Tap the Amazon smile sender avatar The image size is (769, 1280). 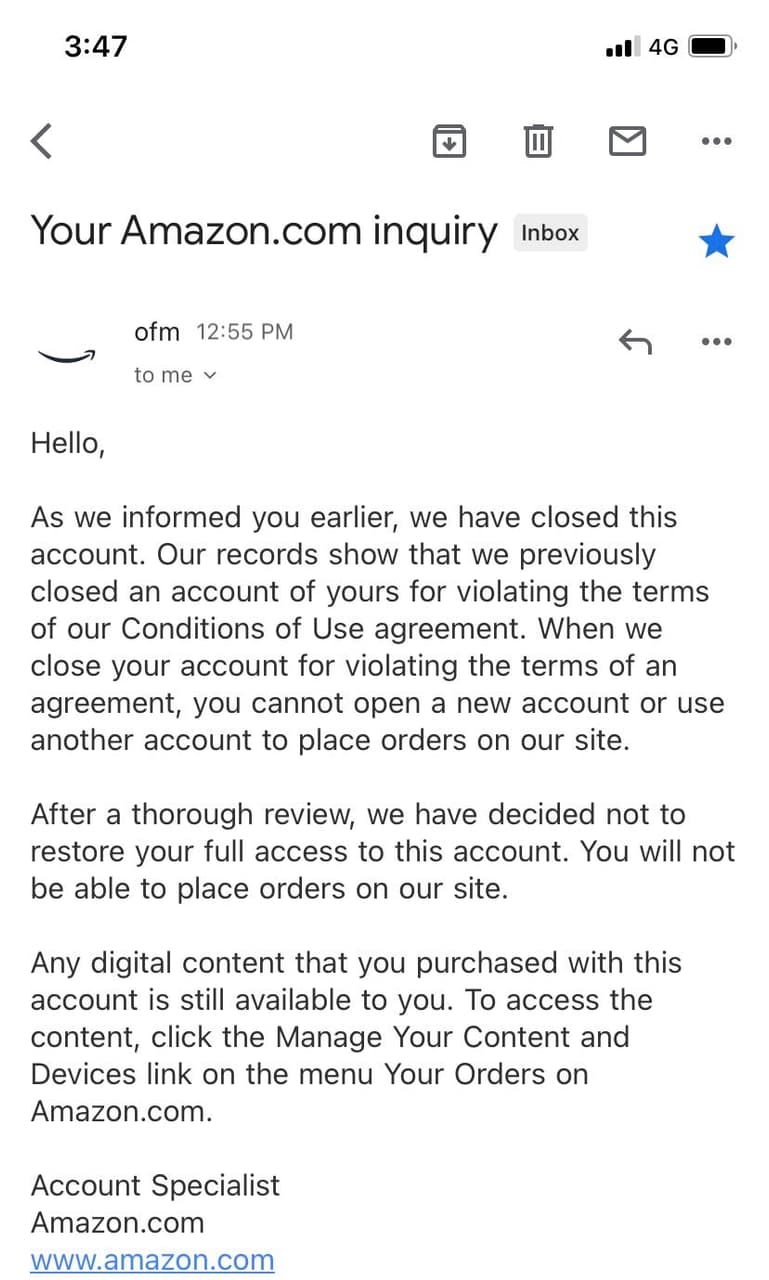pos(66,354)
